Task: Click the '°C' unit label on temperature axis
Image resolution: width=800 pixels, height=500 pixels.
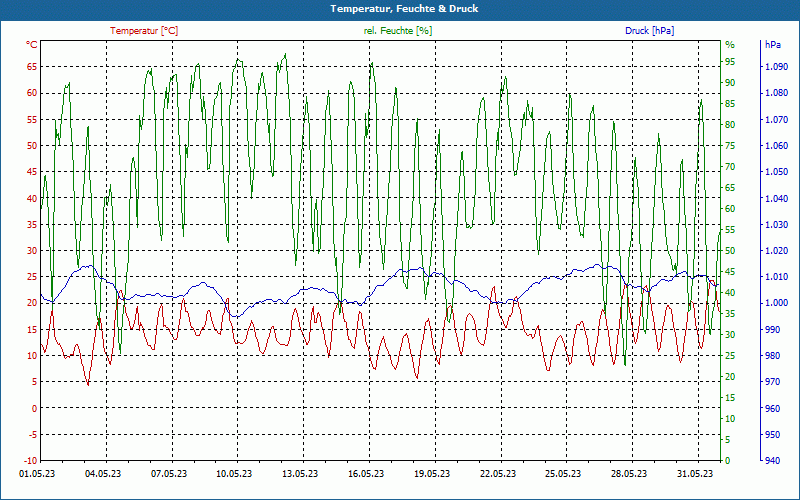Action: click(32, 45)
